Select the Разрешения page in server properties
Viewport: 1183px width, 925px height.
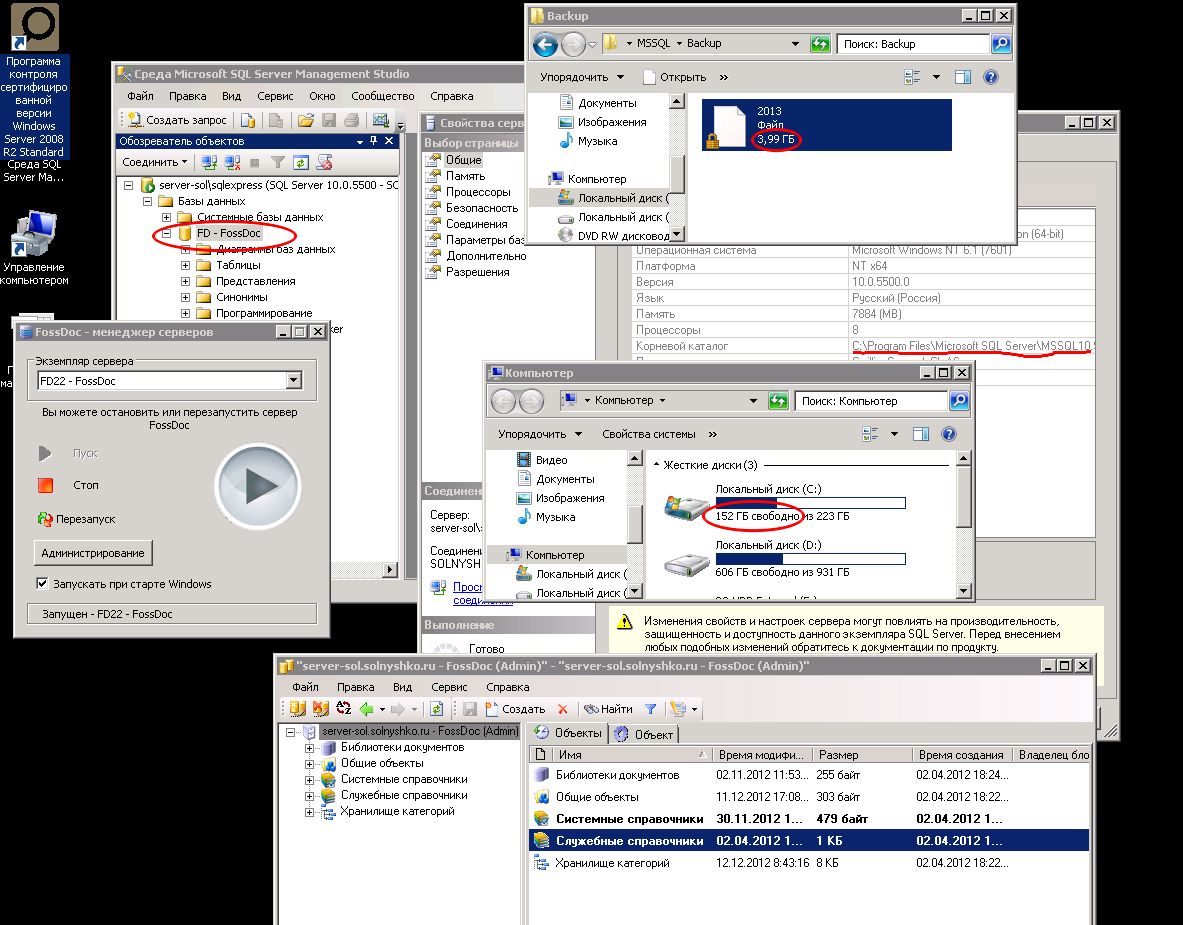pos(477,272)
